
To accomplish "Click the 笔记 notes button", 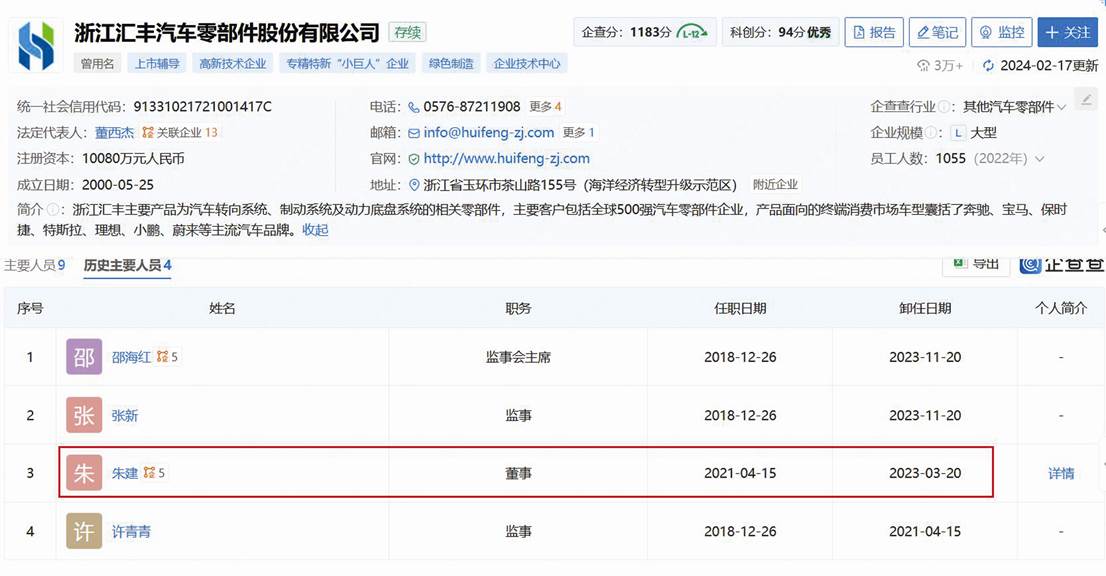I will (937, 32).
